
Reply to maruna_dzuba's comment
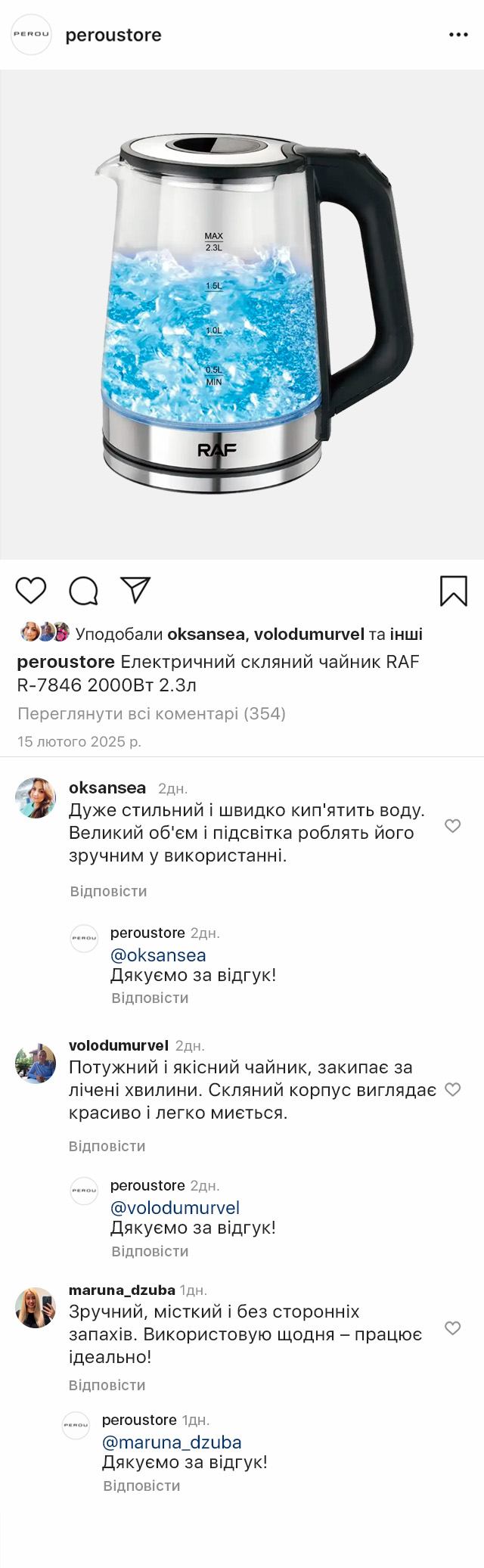point(107,1384)
